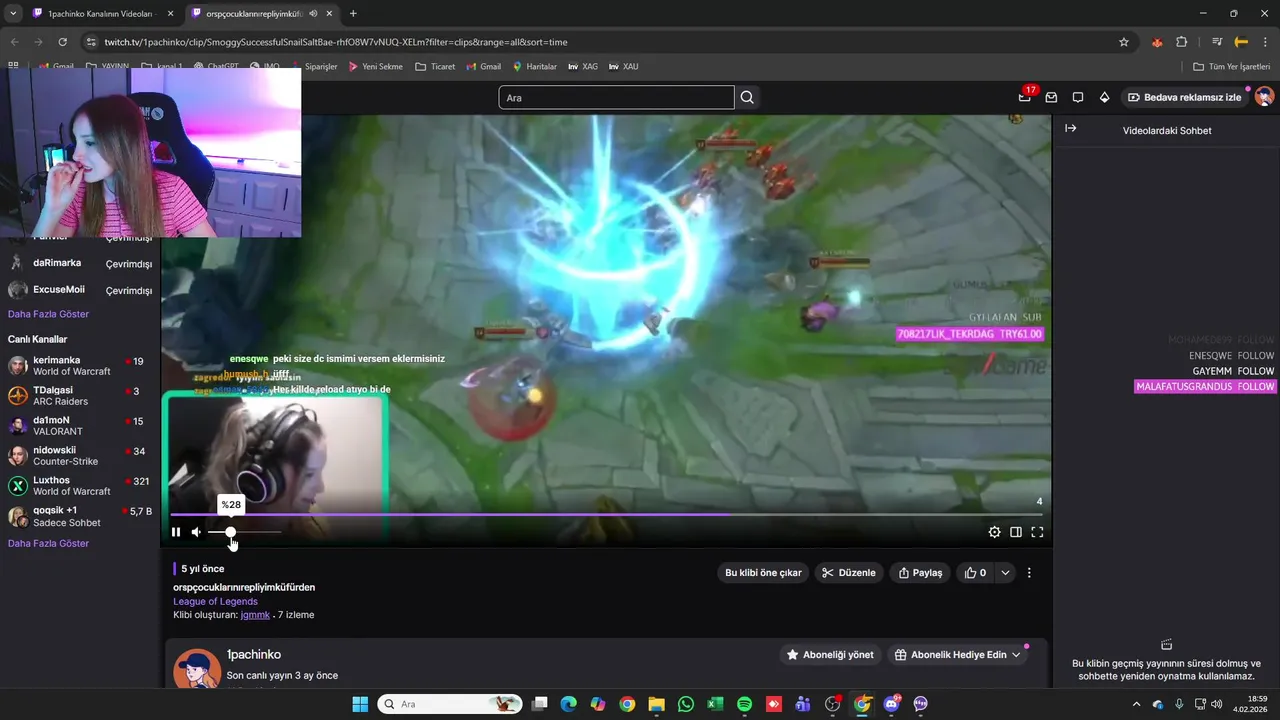Open nidowskii Counter-Strike channel
The width and height of the screenshot is (1280, 720).
point(80,456)
